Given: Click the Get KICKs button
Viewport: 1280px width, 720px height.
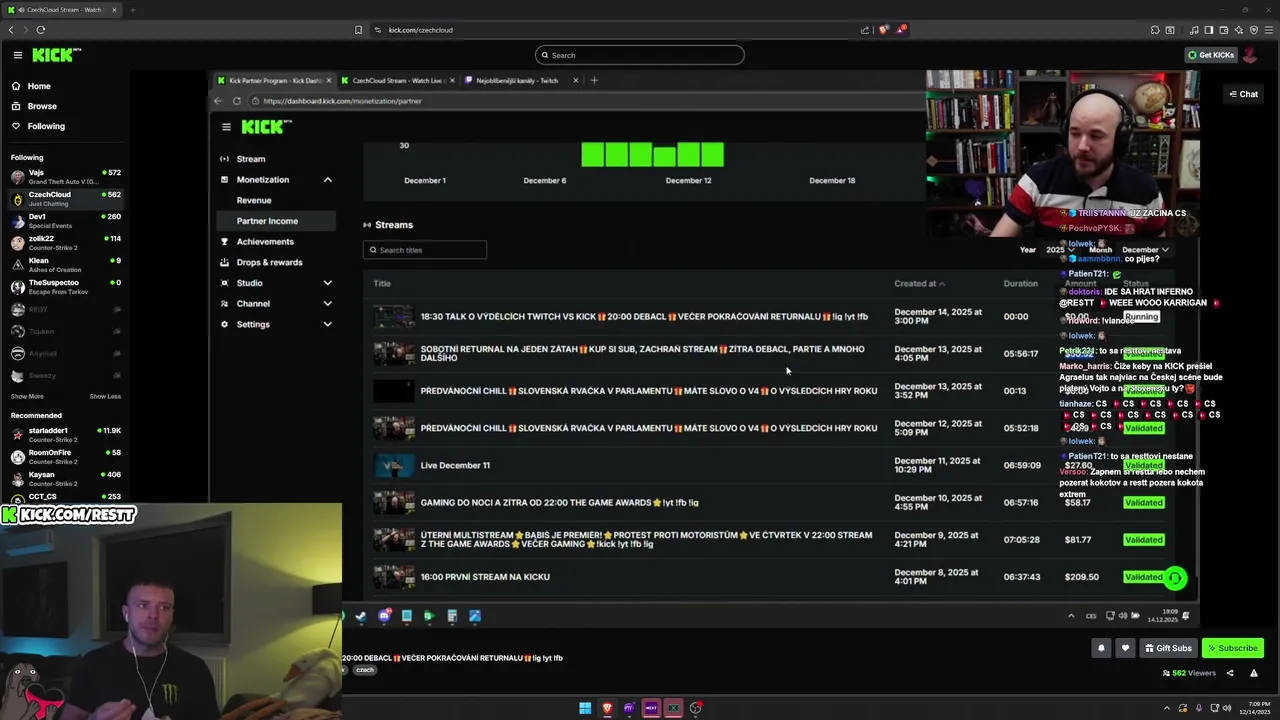Looking at the screenshot, I should 1211,55.
